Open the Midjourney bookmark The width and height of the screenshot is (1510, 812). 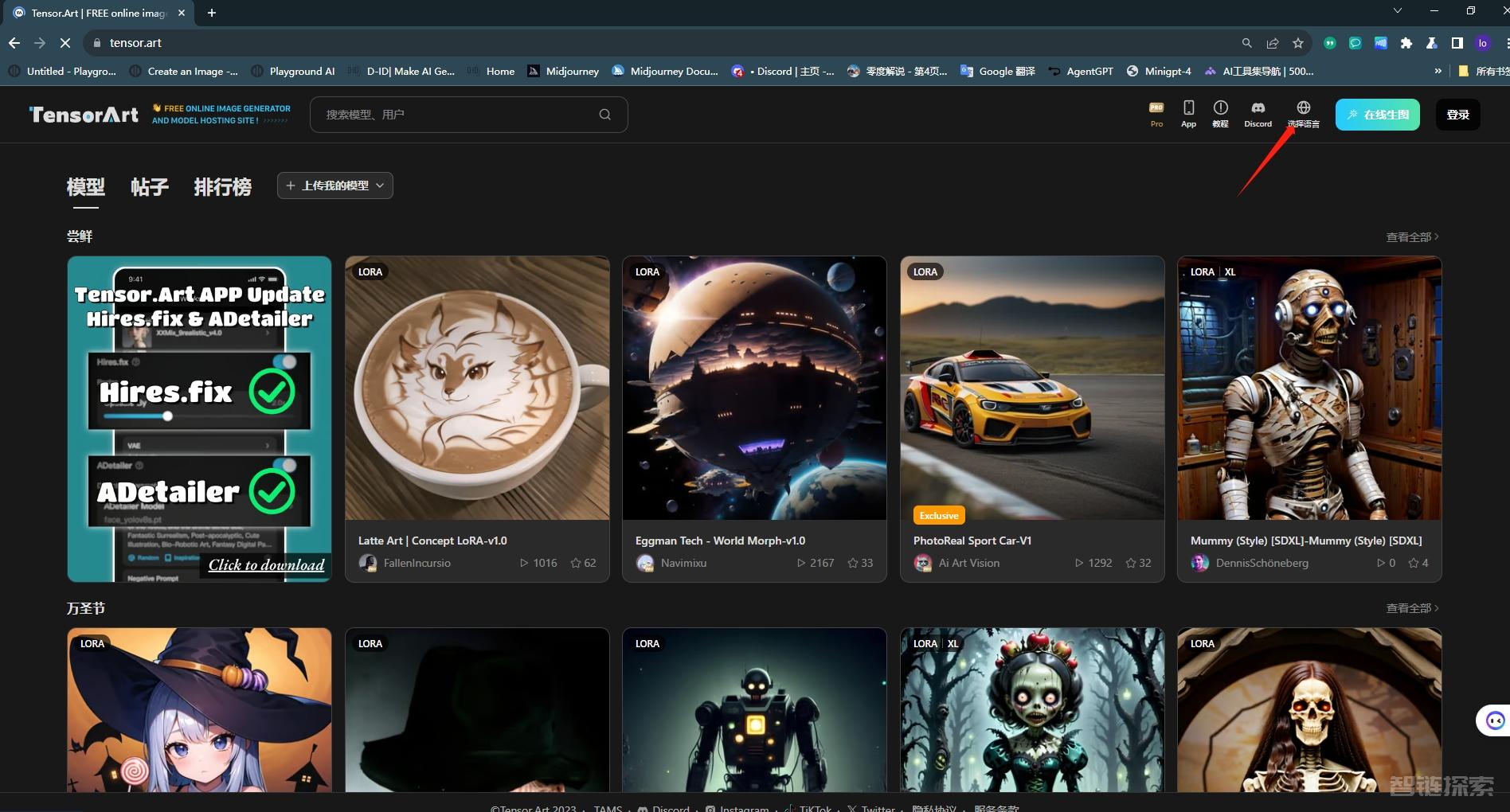(x=563, y=71)
